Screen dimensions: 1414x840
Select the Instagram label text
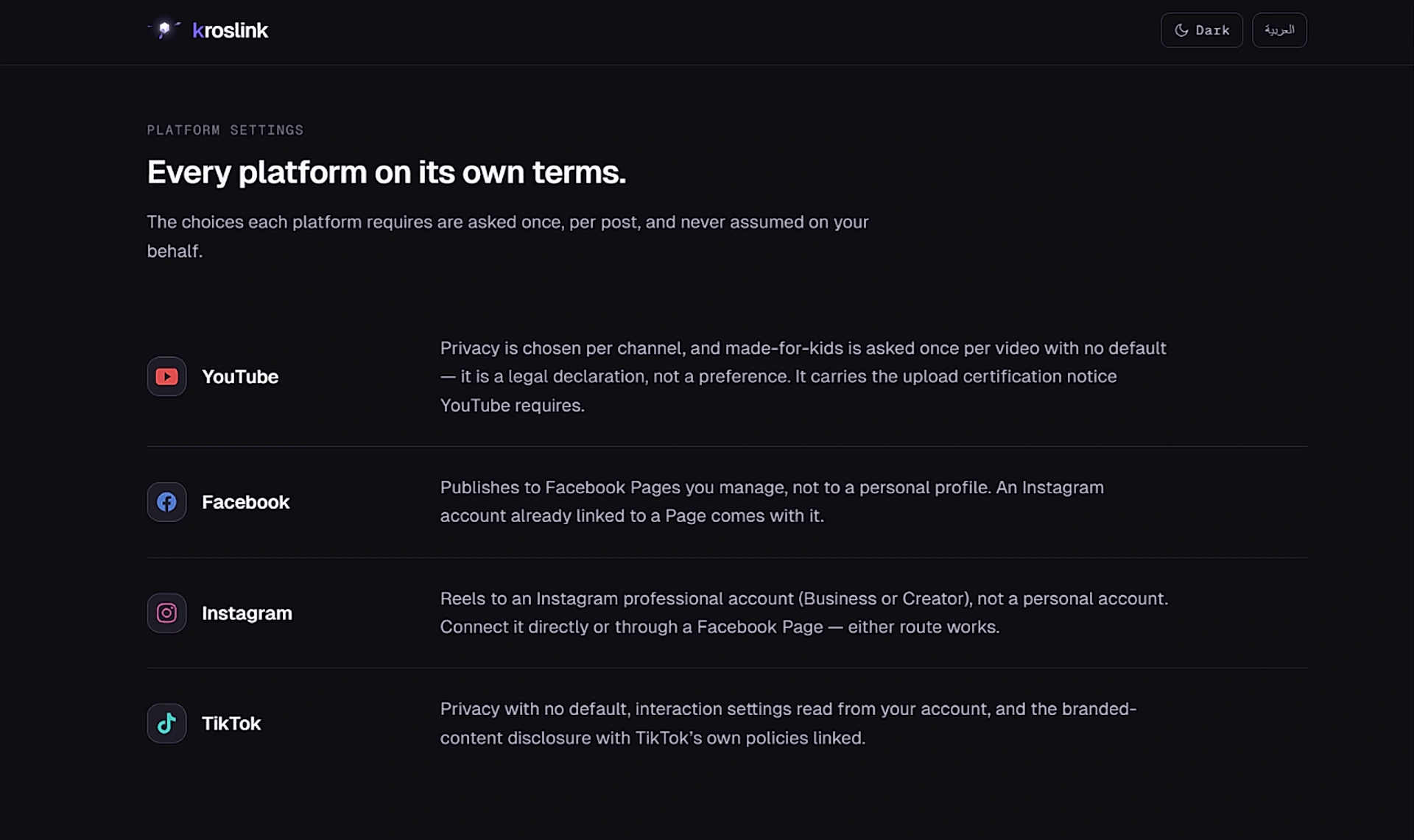pyautogui.click(x=247, y=613)
